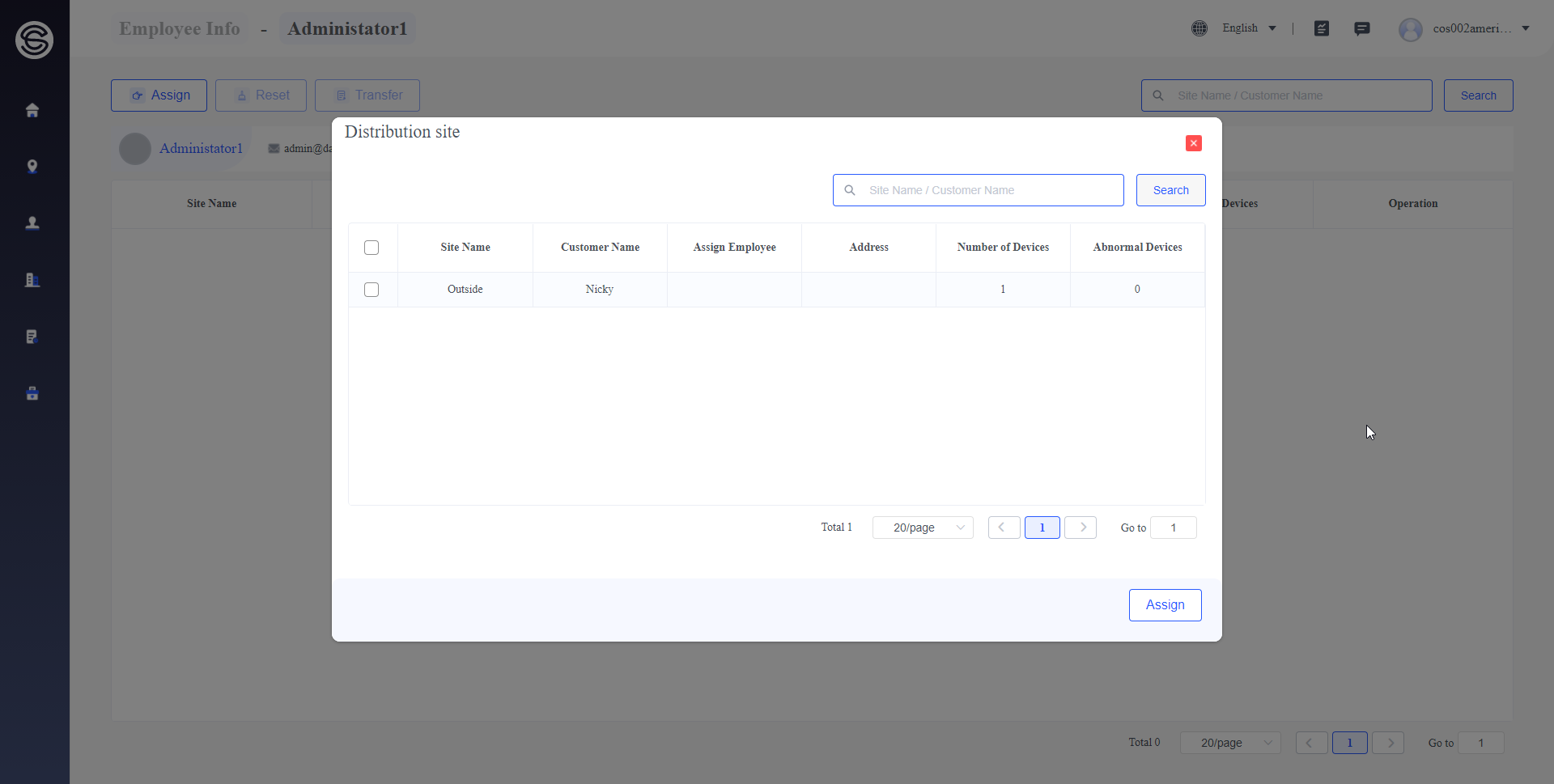Image resolution: width=1554 pixels, height=784 pixels.
Task: Open the user profile sidebar icon
Action: 32,223
